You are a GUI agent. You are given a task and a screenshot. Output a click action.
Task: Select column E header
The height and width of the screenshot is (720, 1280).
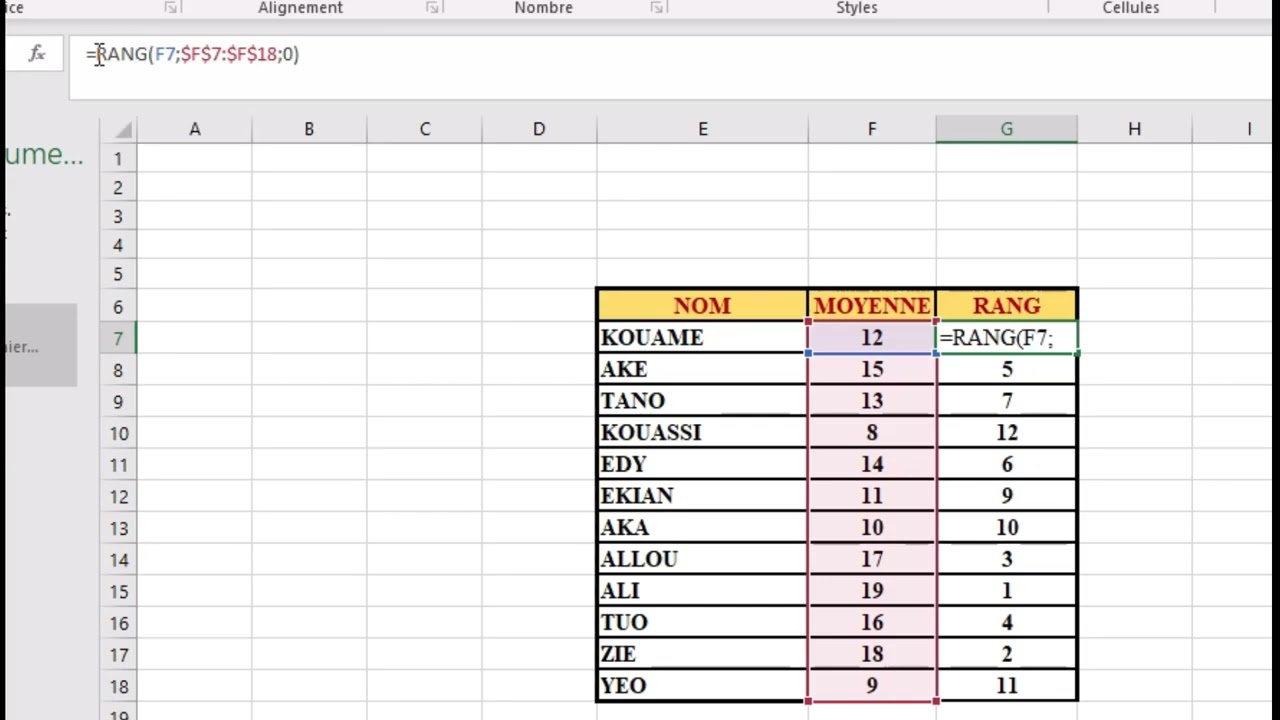[702, 129]
